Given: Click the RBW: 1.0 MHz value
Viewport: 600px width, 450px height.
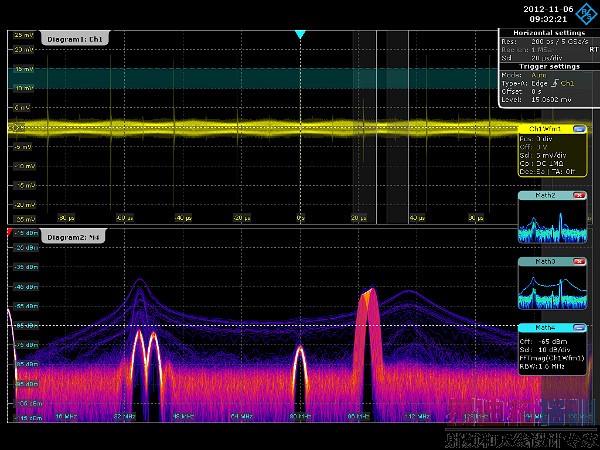Looking at the screenshot, I should (542, 367).
